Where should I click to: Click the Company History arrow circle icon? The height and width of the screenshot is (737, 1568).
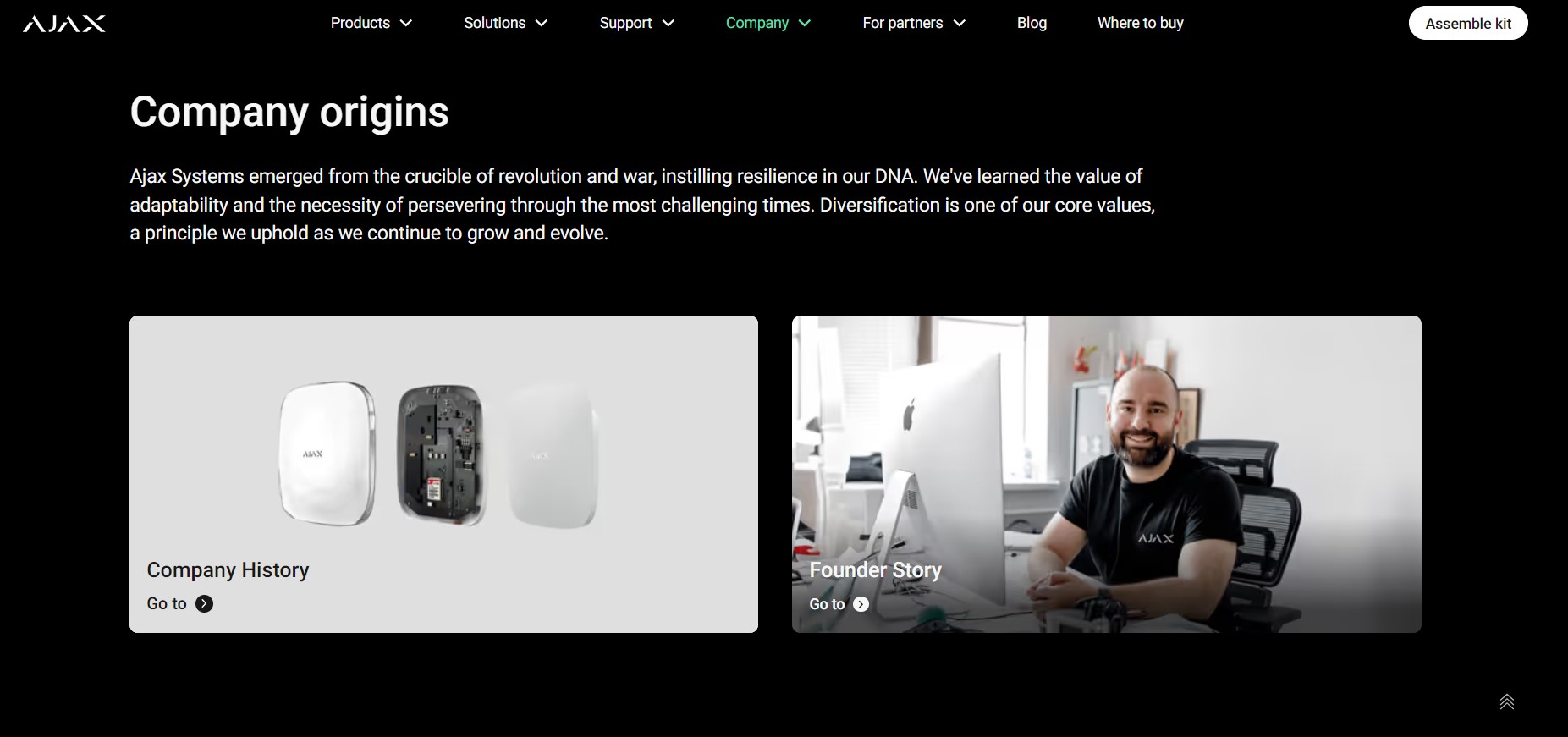(x=204, y=603)
